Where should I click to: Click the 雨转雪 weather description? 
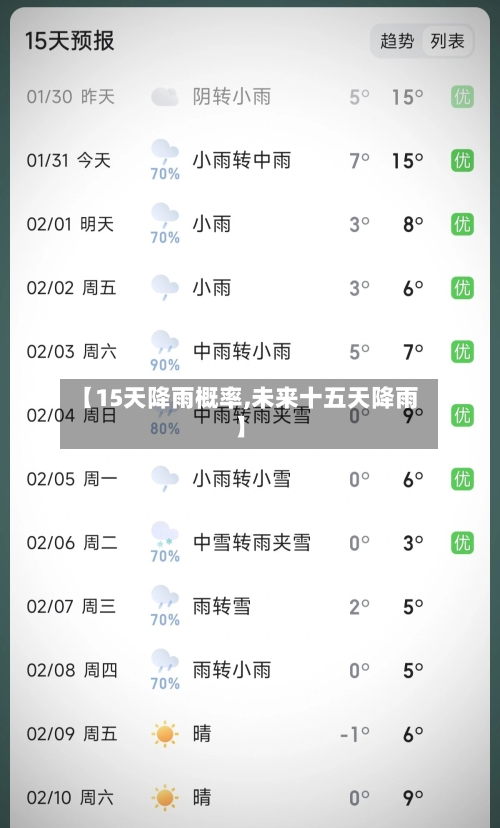click(222, 607)
